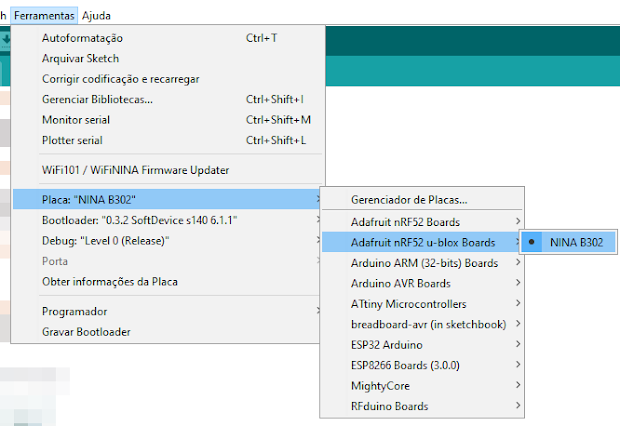This screenshot has width=620, height=426.
Task: Expand the Bootloader 0.3.2 SoftDevice submenu
Action: click(166, 220)
